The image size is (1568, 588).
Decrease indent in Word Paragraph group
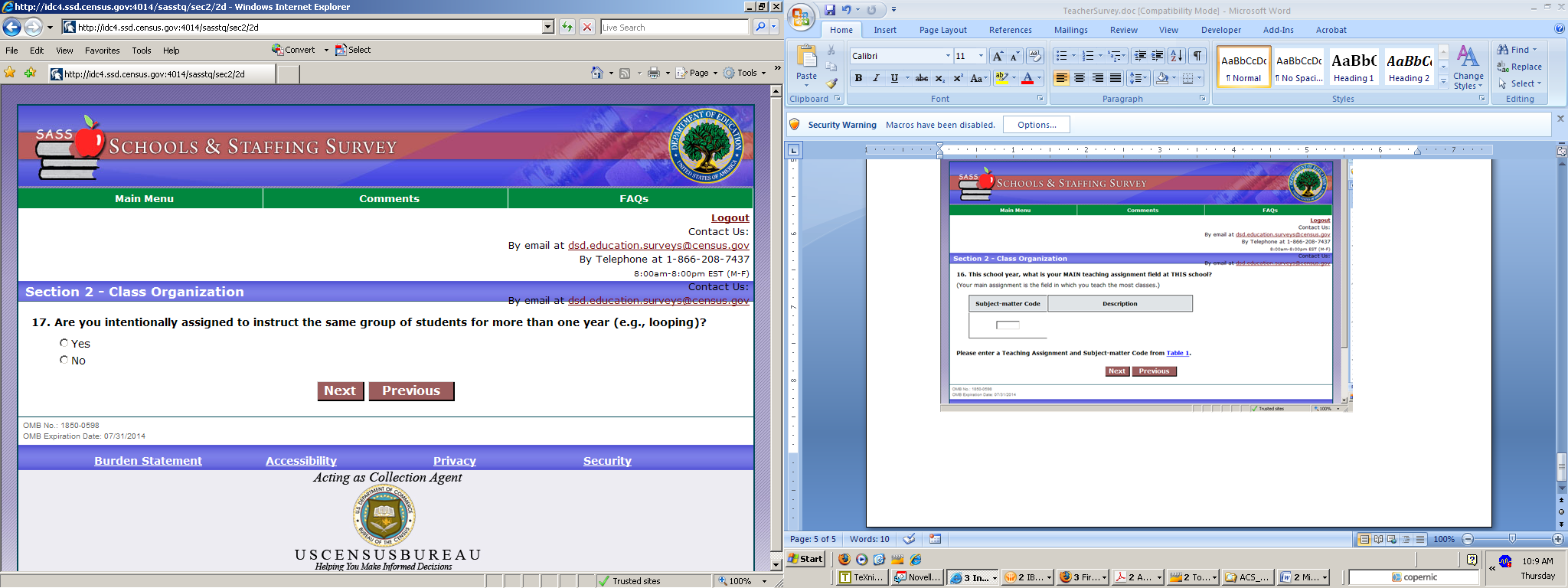pyautogui.click(x=1140, y=56)
